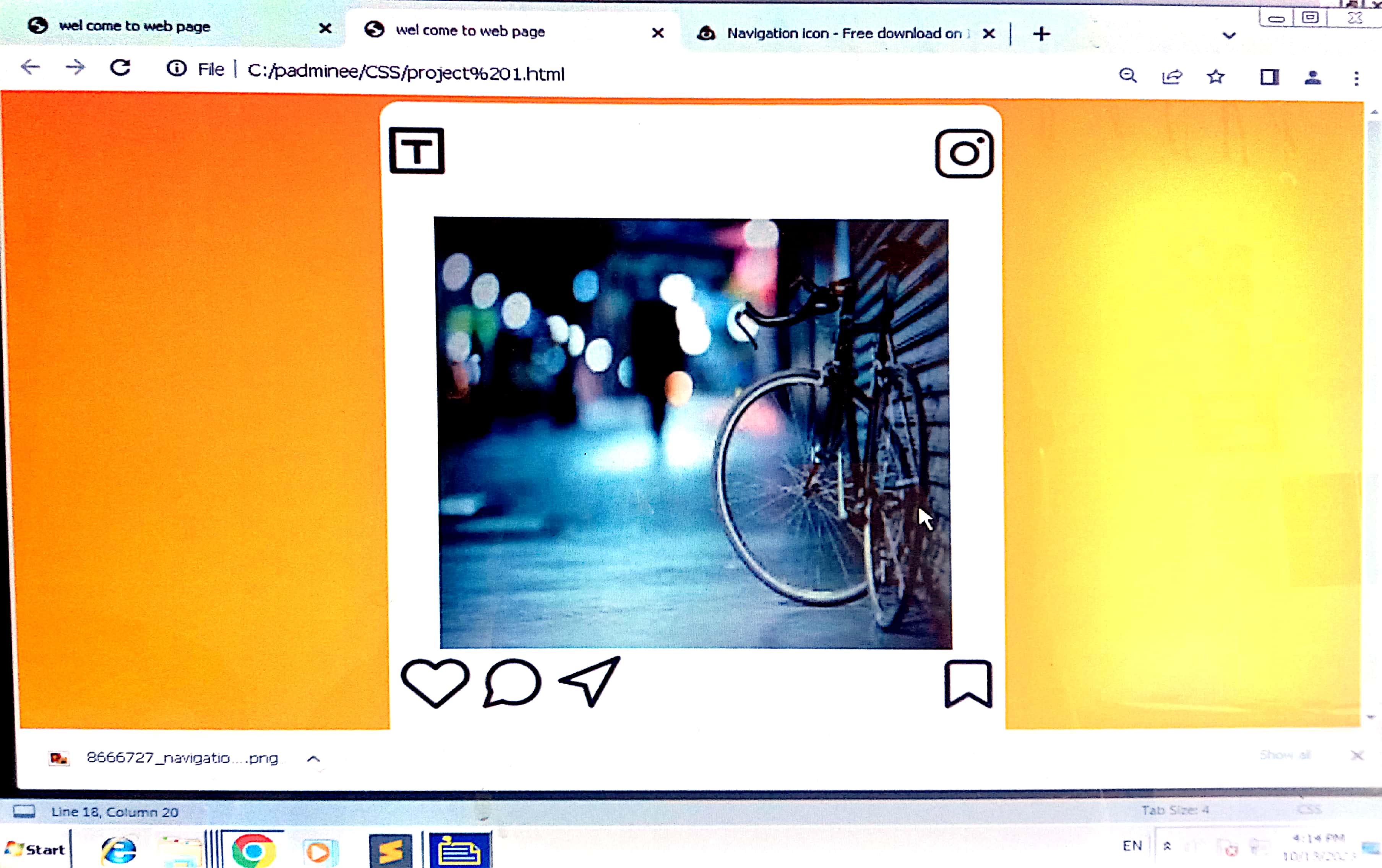Viewport: 1382px width, 868px height.
Task: Click the share page icon in toolbar
Action: 1171,76
